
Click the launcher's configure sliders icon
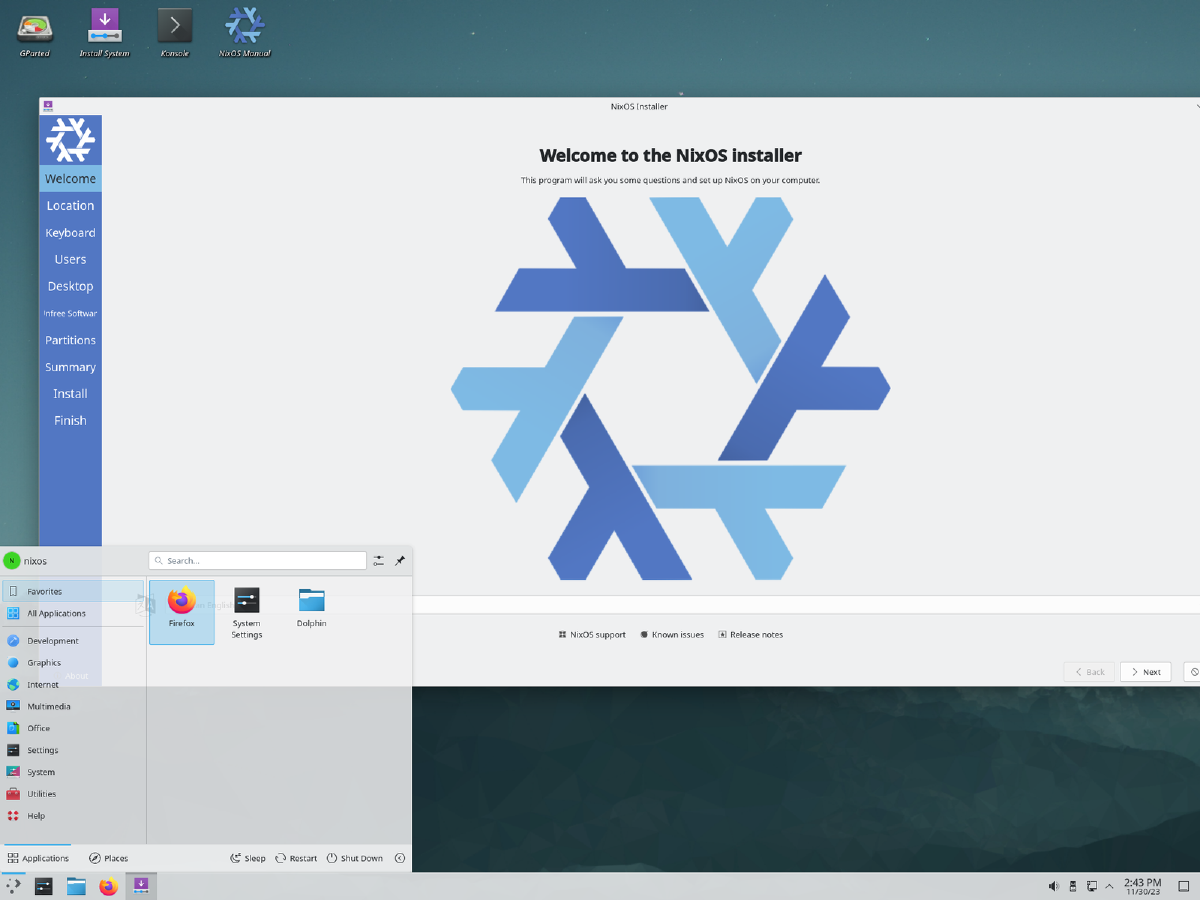tap(379, 561)
